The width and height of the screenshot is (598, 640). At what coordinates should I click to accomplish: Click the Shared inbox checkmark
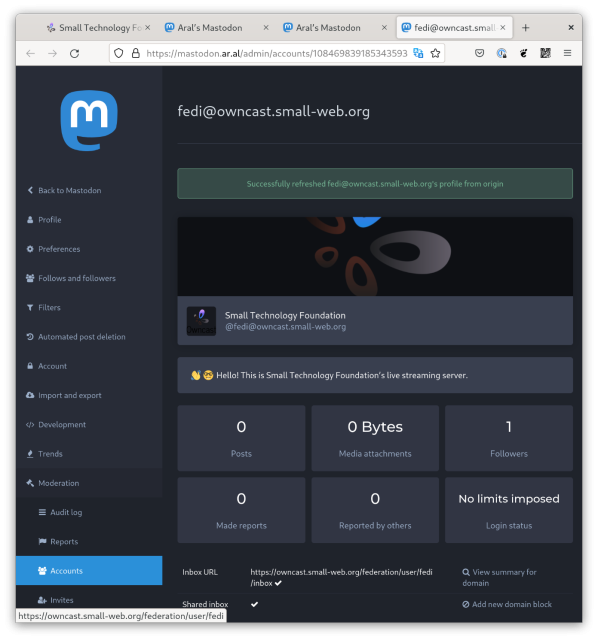[254, 604]
